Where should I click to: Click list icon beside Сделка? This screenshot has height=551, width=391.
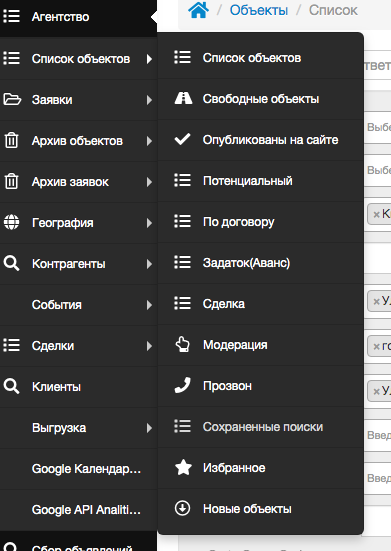point(183,303)
